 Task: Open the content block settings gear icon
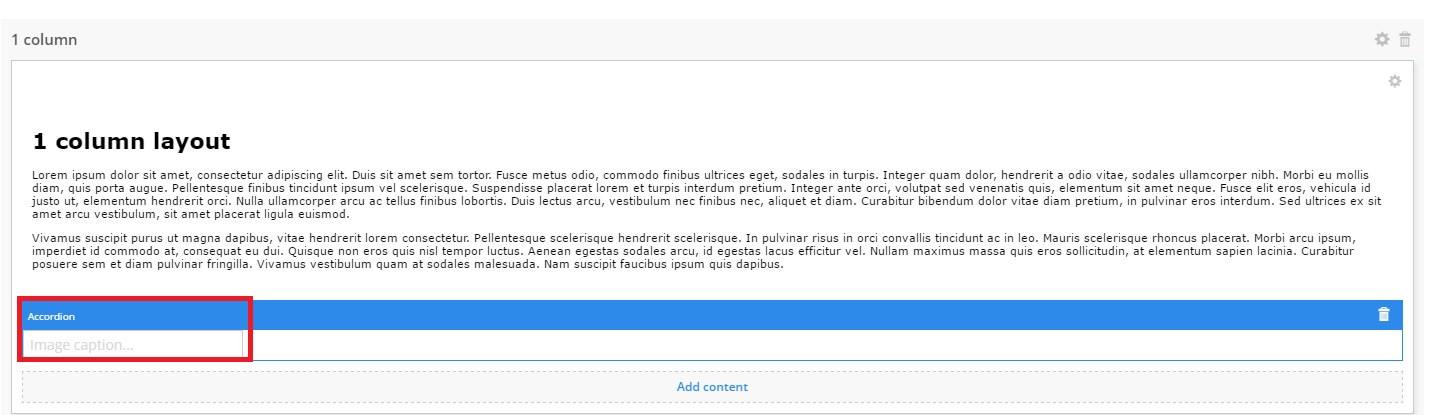1395,81
